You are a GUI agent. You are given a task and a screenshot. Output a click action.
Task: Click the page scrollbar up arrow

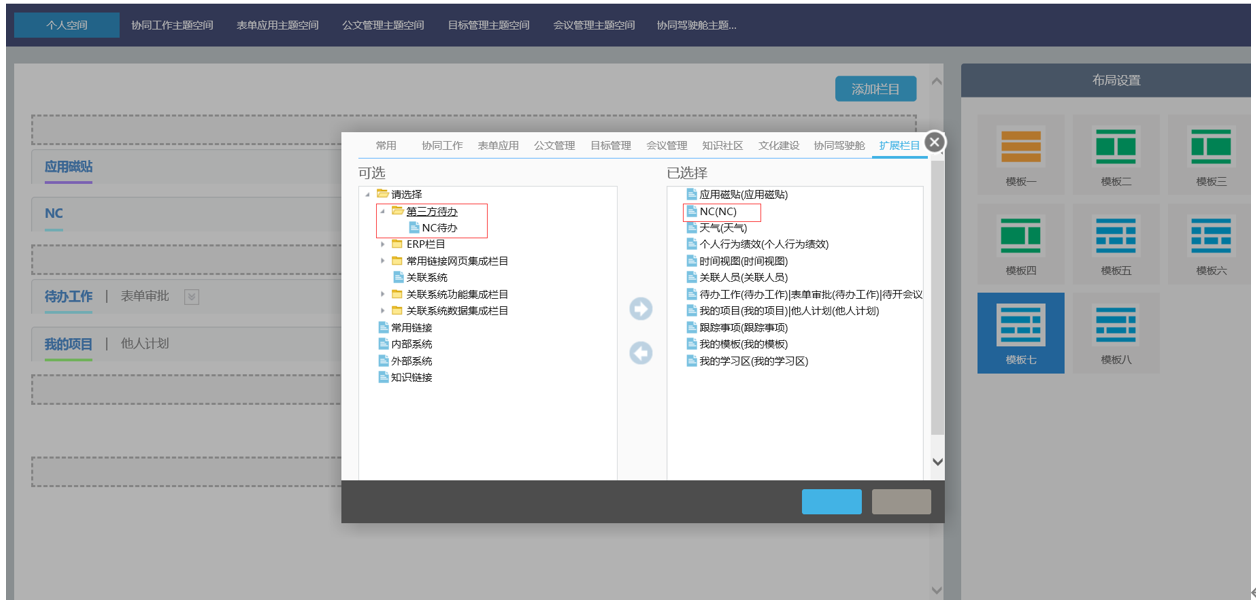(937, 81)
